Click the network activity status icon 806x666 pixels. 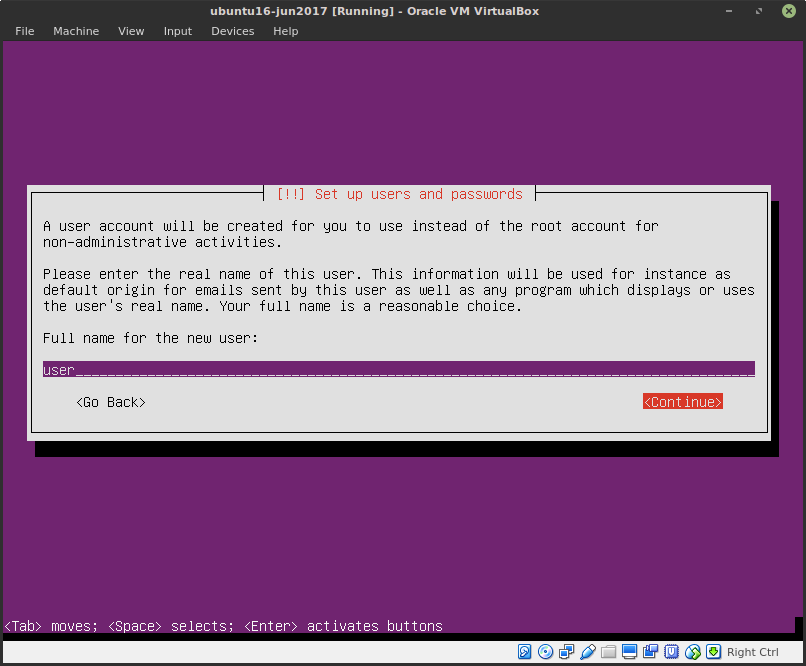(x=566, y=651)
